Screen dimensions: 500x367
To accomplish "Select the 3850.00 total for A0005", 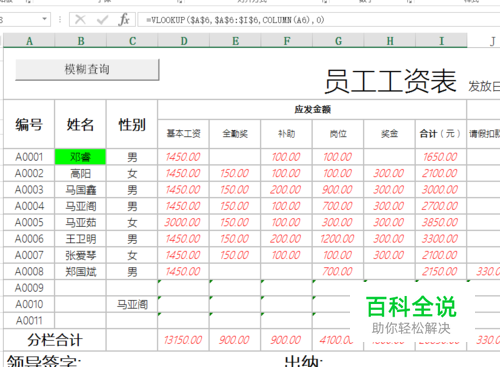I will click(441, 222).
